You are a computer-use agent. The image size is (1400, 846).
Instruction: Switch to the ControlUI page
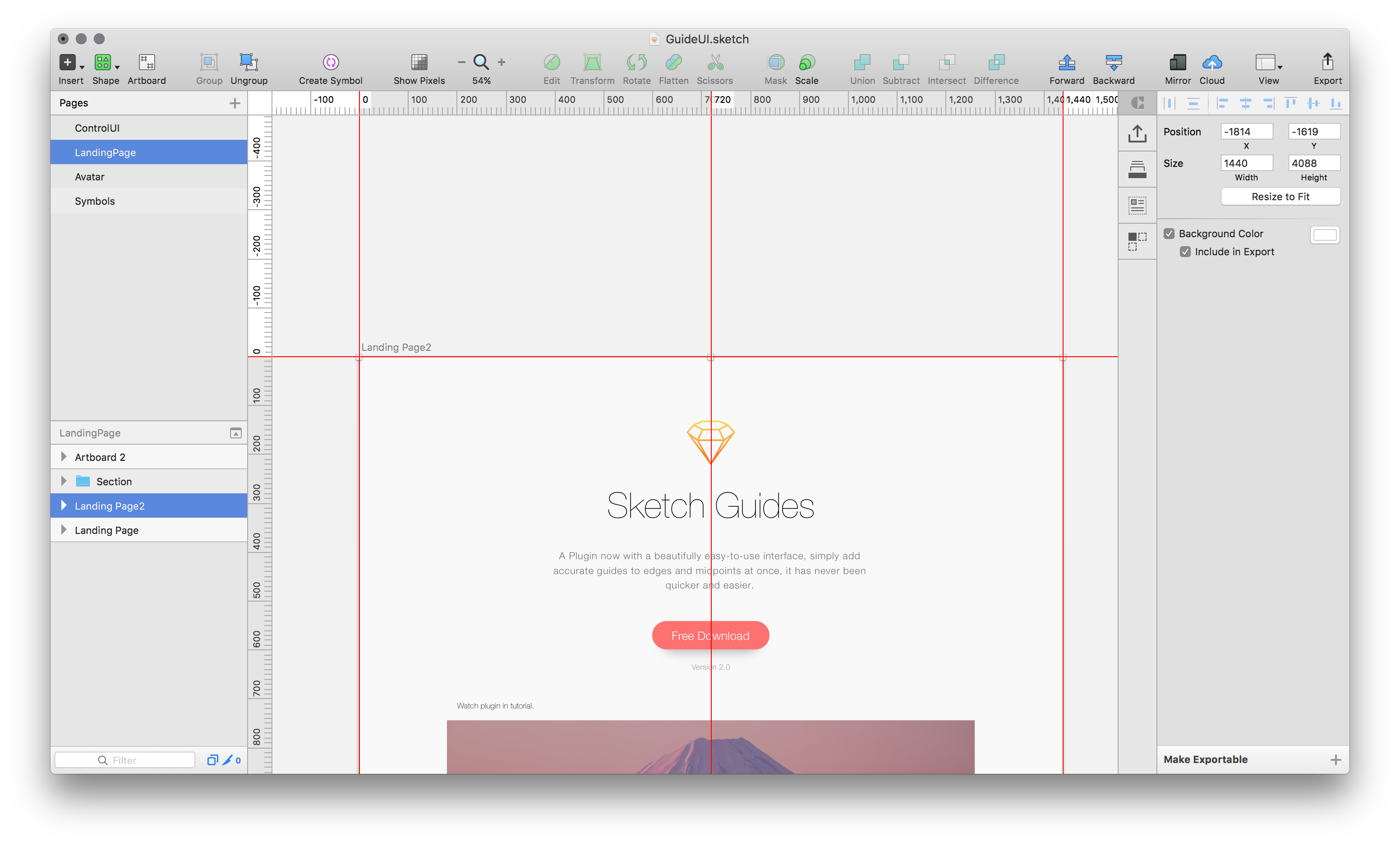(97, 128)
